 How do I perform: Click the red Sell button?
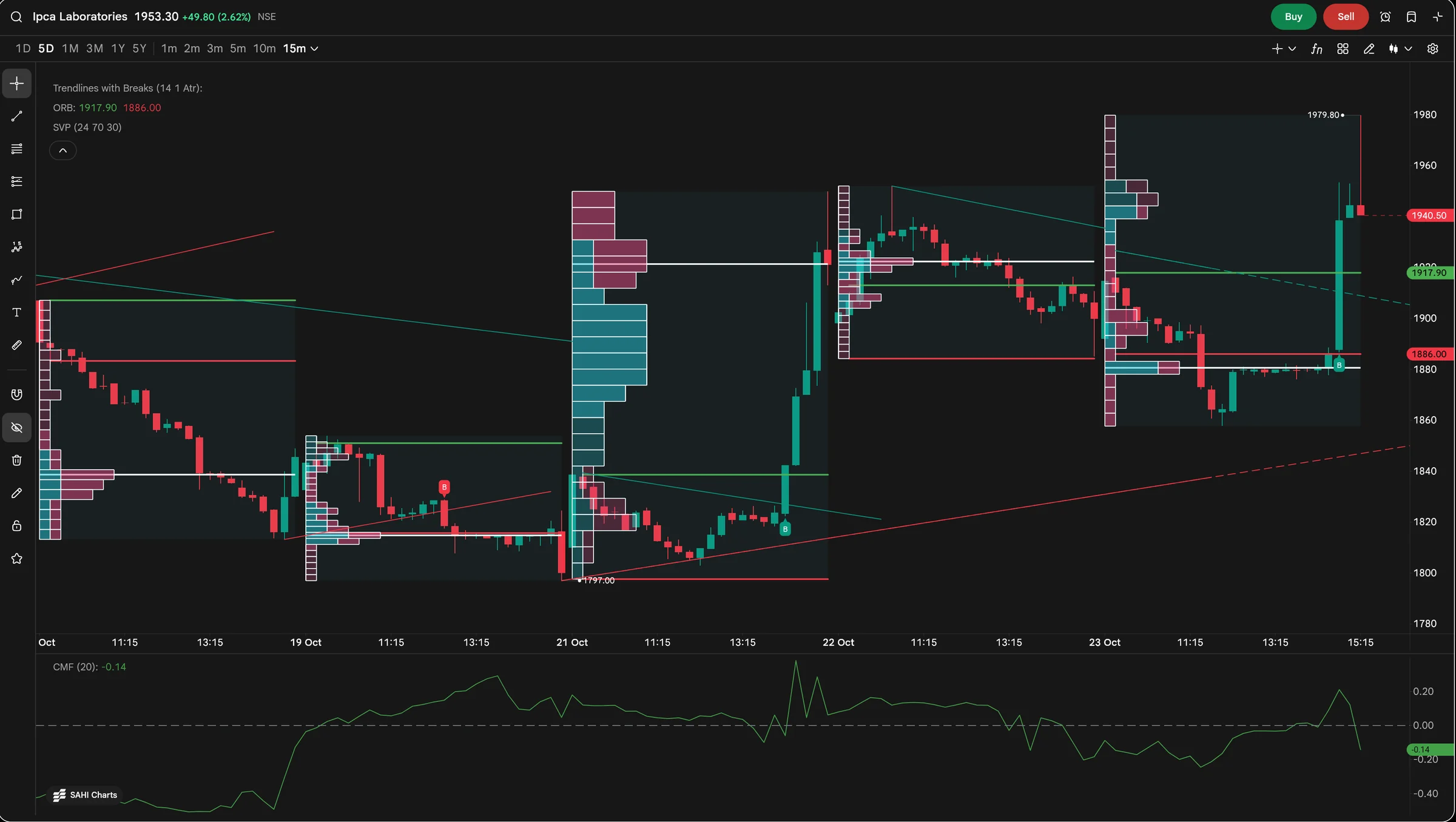point(1346,17)
